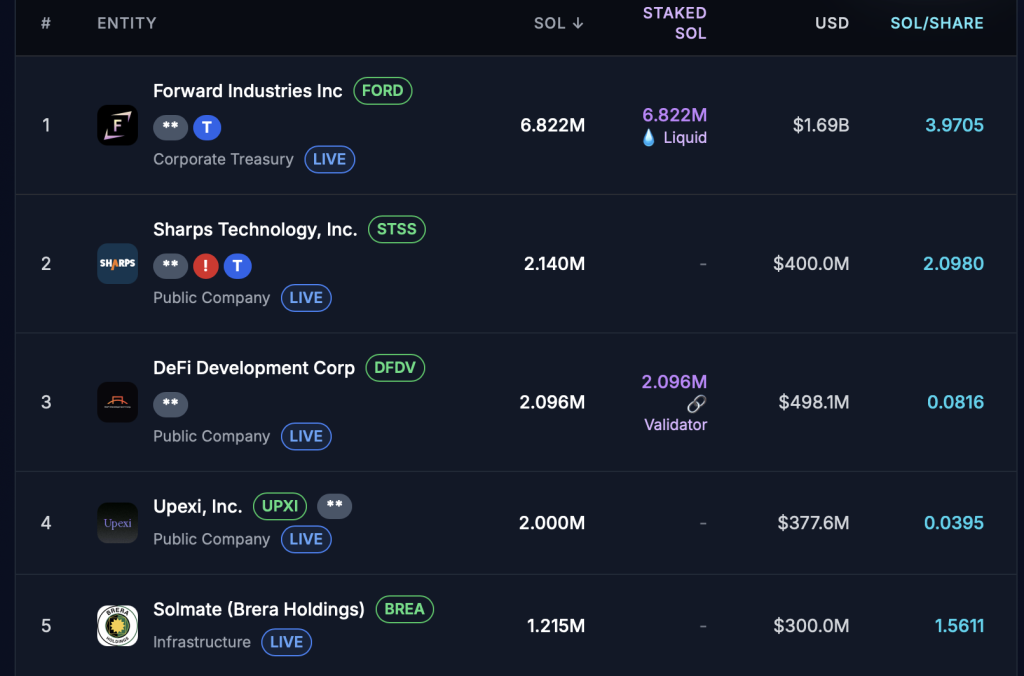Click LIVE badge for Forward Industries
Image resolution: width=1024 pixels, height=676 pixels.
(330, 159)
